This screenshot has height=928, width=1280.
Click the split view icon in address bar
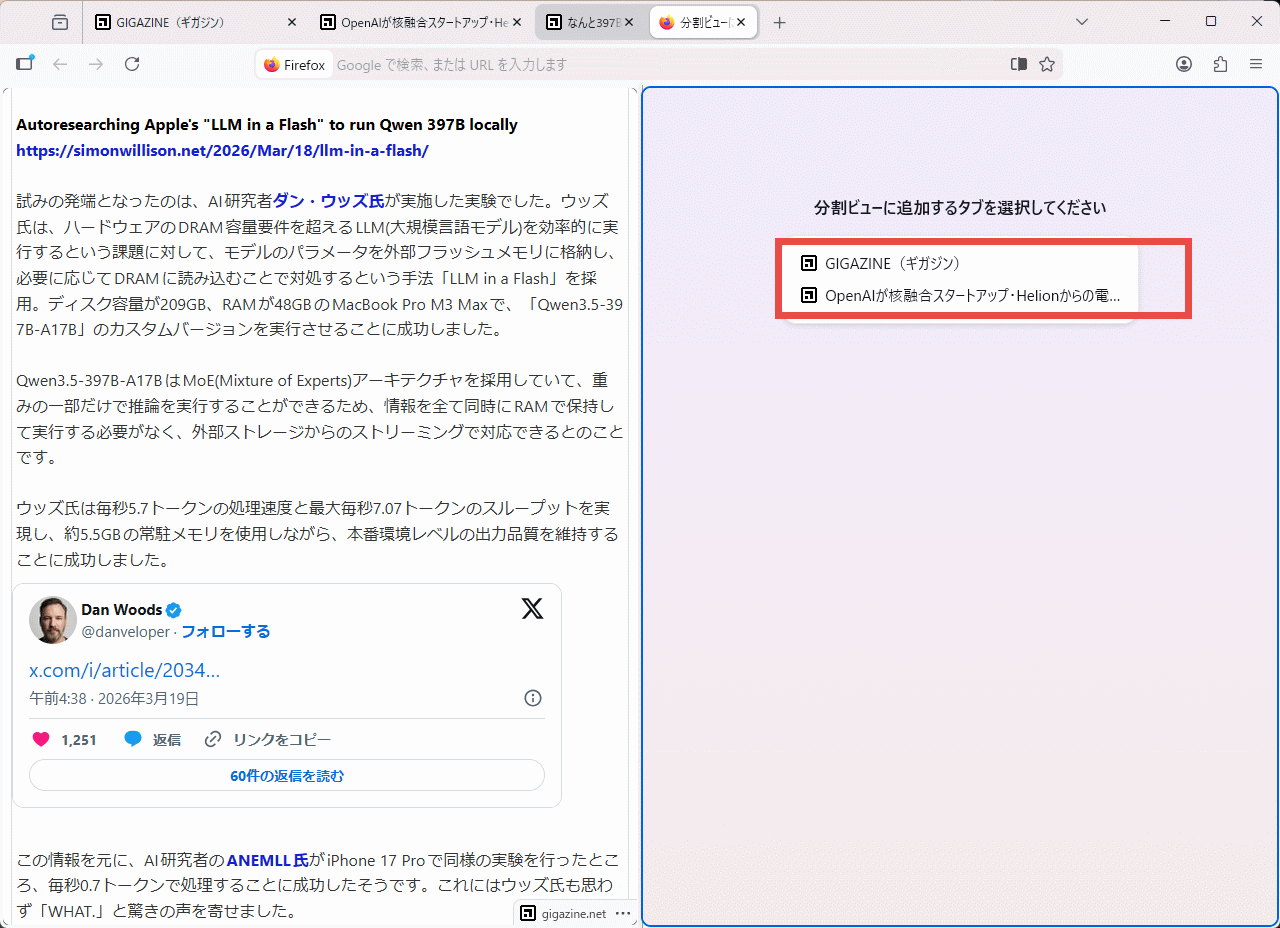[x=1018, y=64]
